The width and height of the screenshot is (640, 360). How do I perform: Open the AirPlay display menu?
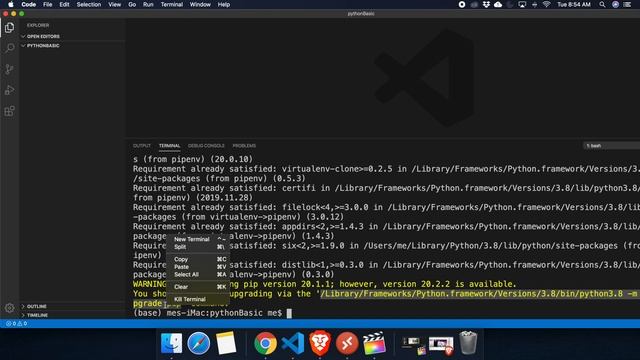[522, 4]
